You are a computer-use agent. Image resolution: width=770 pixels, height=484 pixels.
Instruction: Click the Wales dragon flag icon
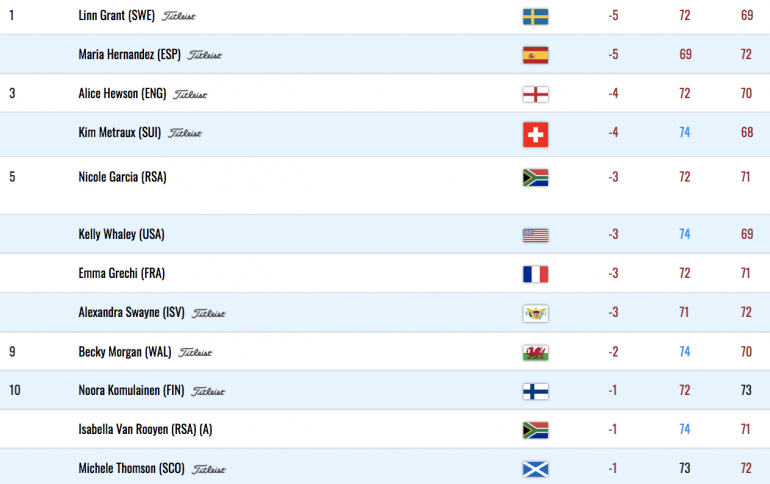[535, 353]
